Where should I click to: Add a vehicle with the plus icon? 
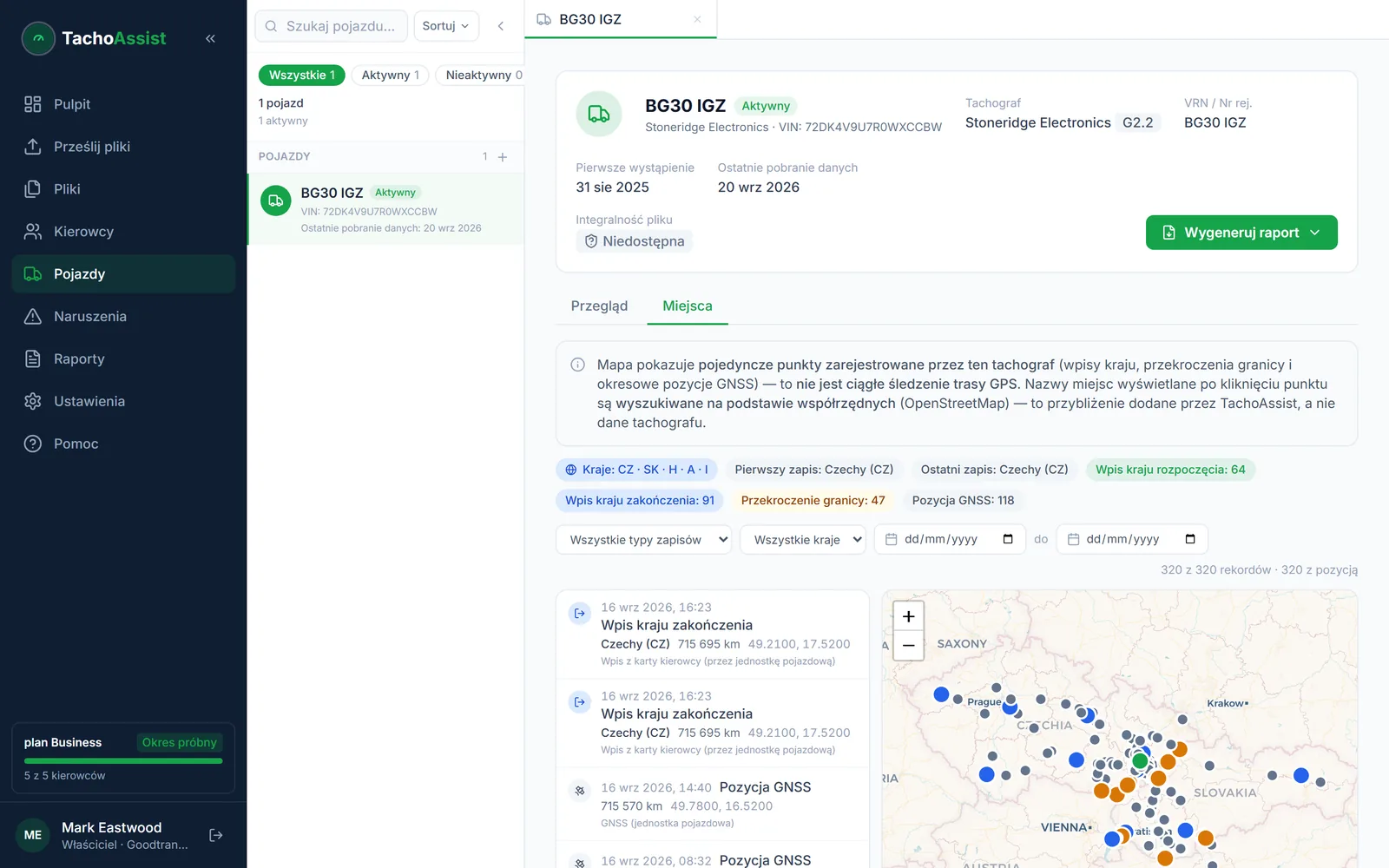(503, 157)
